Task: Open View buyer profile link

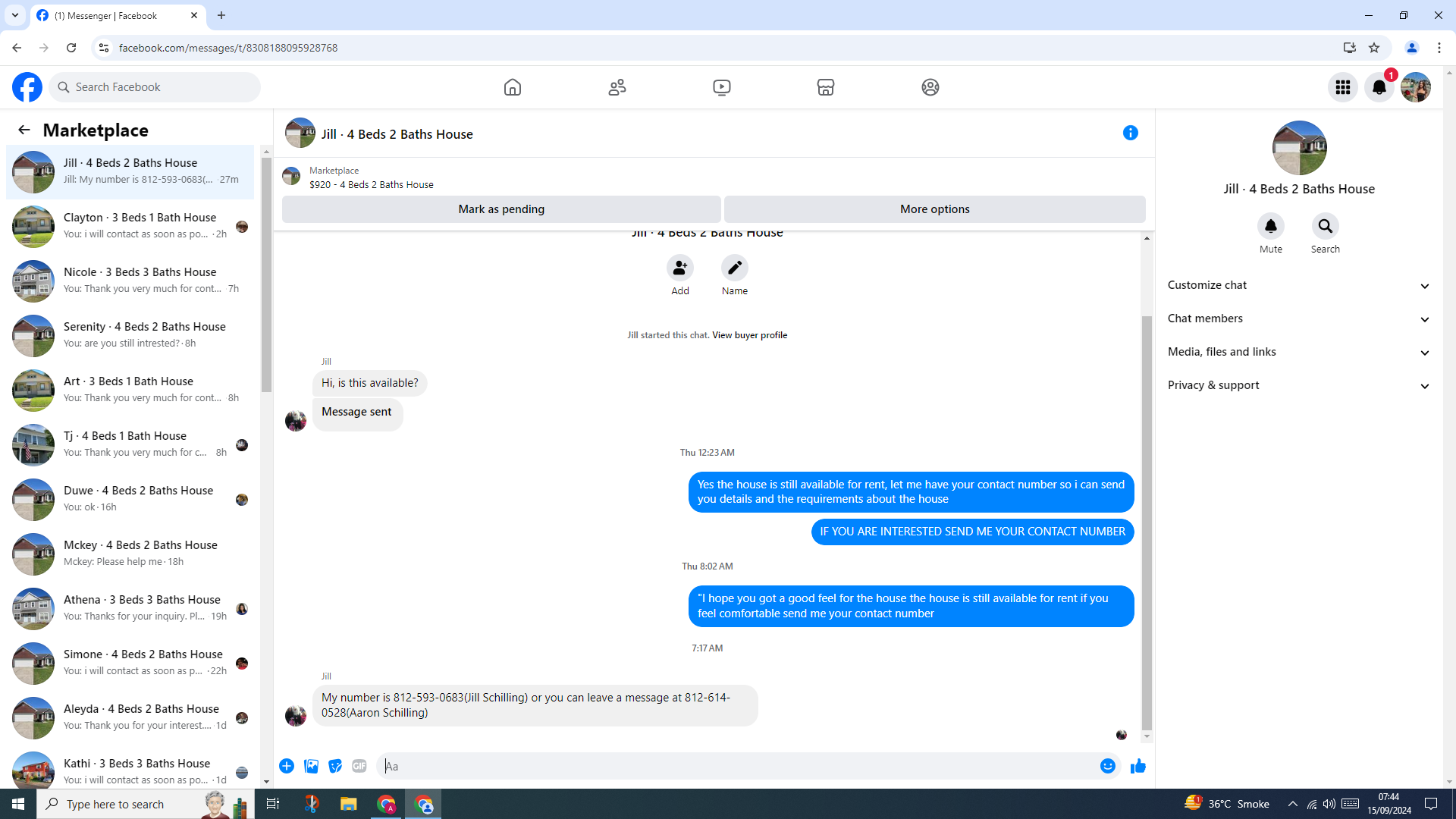Action: point(749,335)
